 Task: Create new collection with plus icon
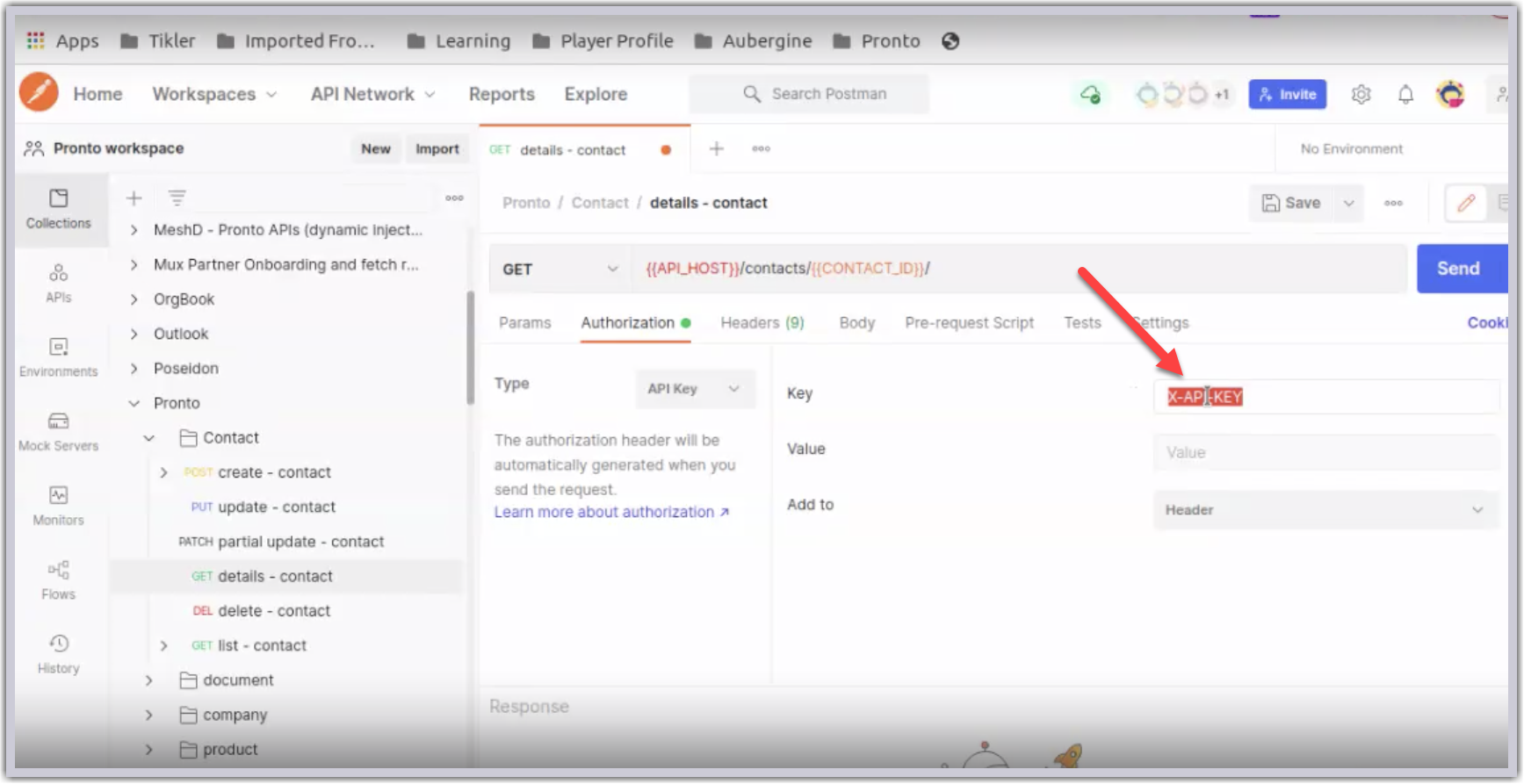pos(134,198)
